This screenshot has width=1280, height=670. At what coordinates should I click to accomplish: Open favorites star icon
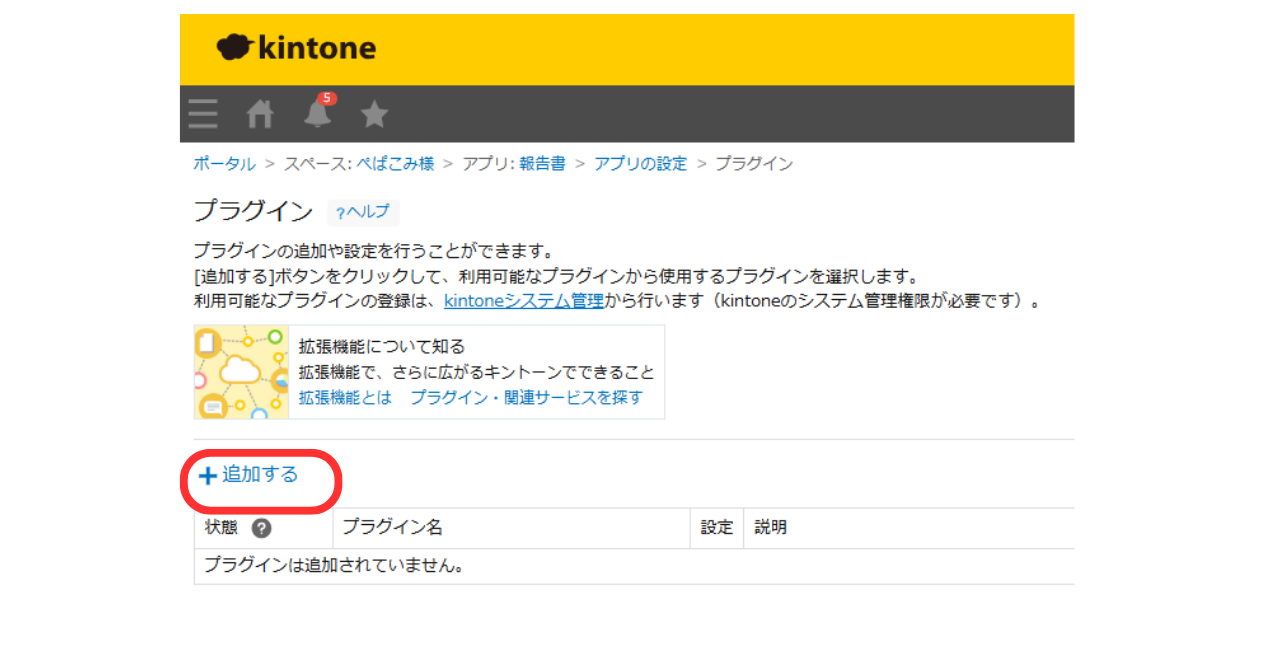[374, 114]
